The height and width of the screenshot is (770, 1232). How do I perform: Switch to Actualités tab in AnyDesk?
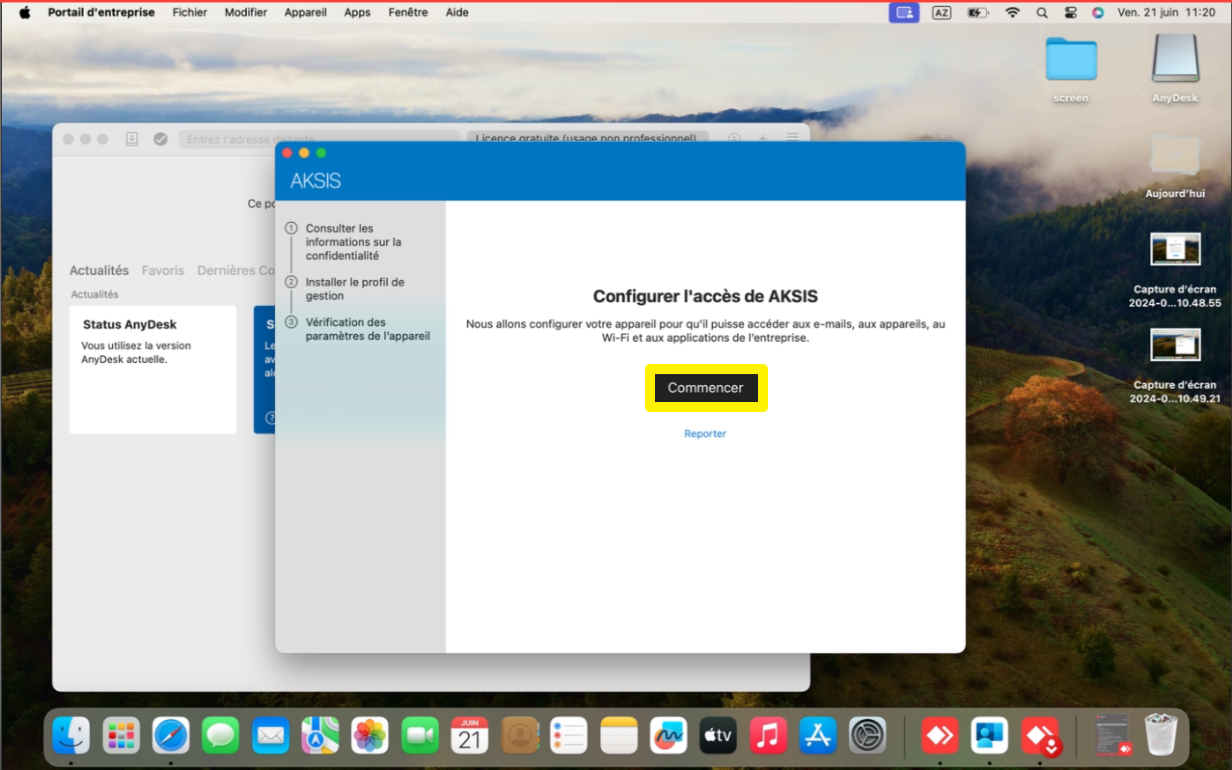(99, 270)
